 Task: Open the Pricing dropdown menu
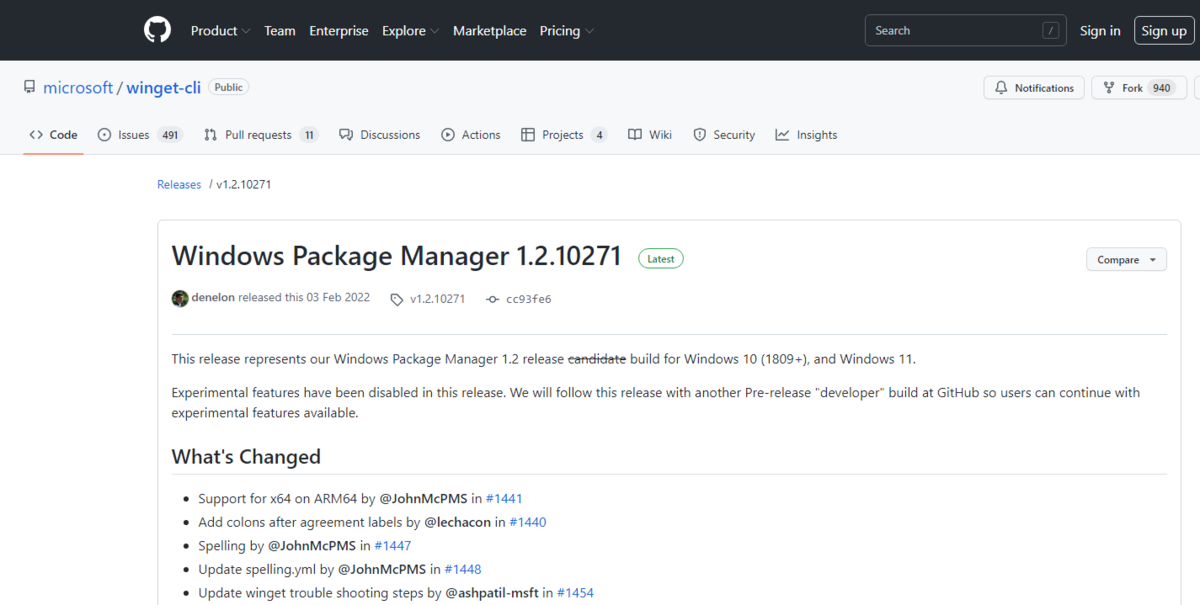point(567,31)
